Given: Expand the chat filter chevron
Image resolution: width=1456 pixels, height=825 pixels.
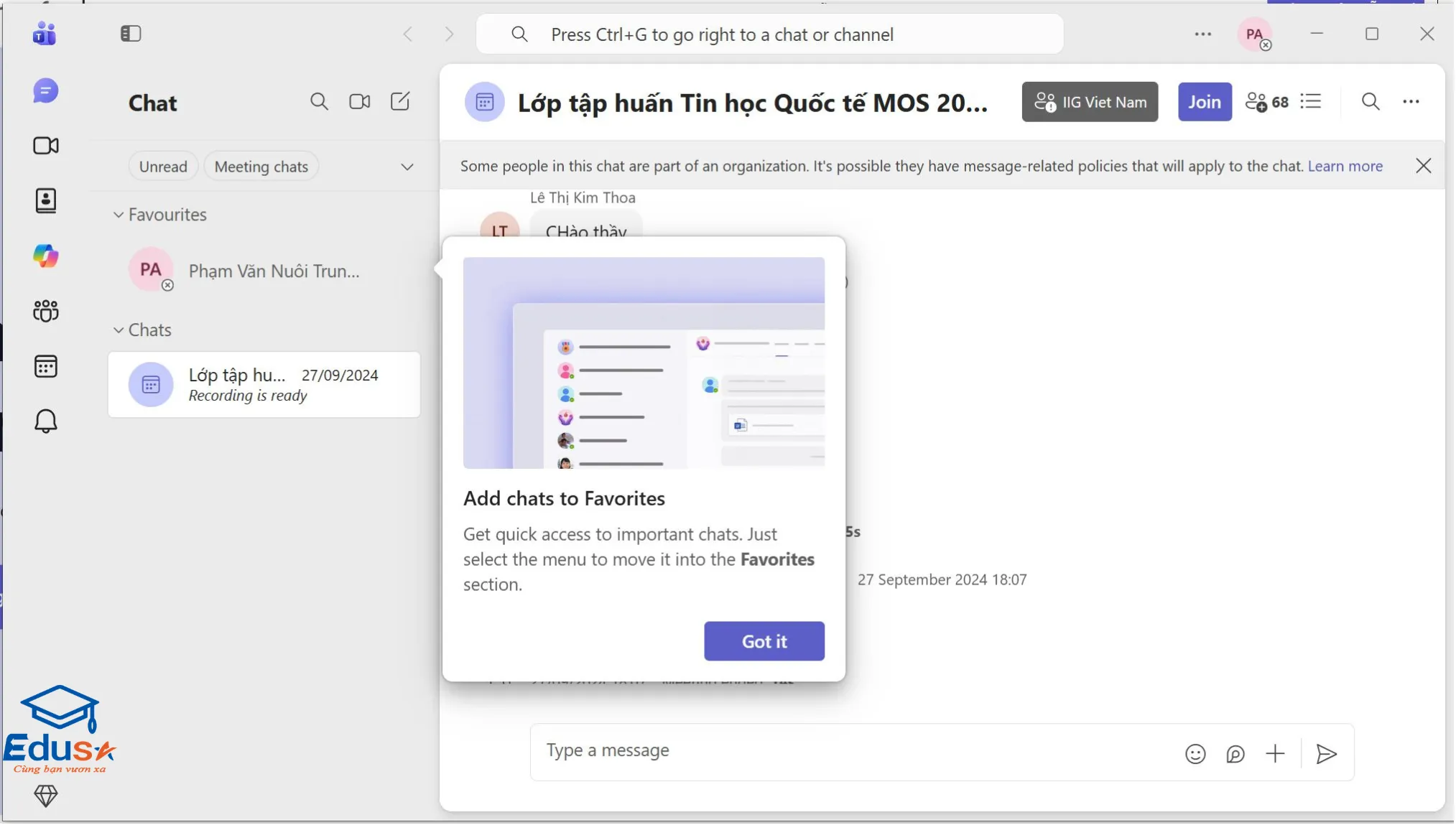Looking at the screenshot, I should pyautogui.click(x=407, y=167).
